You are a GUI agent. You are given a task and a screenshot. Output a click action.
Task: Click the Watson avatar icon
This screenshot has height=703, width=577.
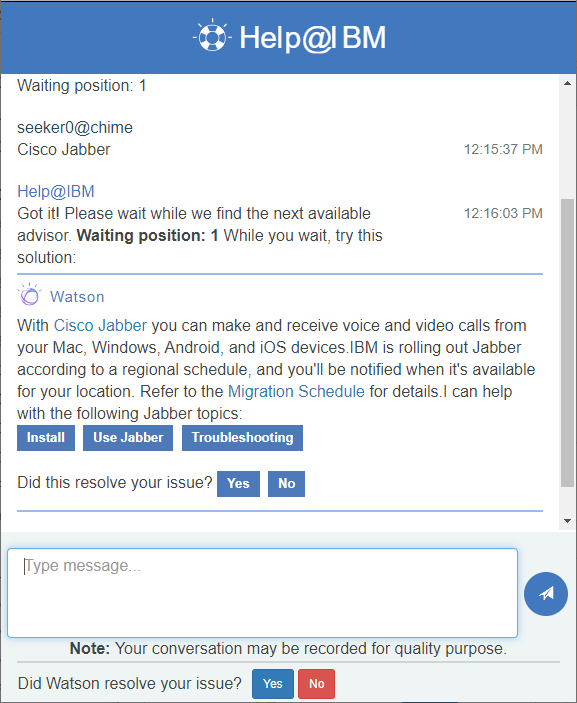(x=30, y=295)
